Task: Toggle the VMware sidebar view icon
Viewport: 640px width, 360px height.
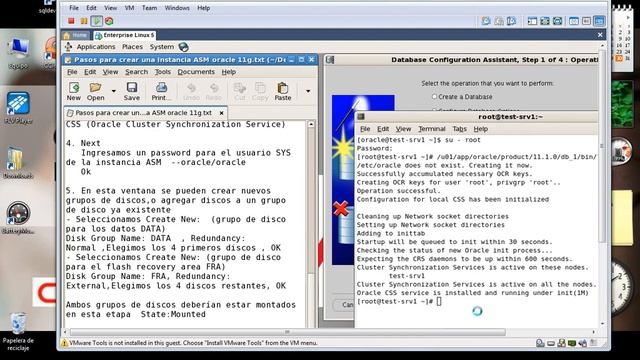Action: [x=532, y=21]
